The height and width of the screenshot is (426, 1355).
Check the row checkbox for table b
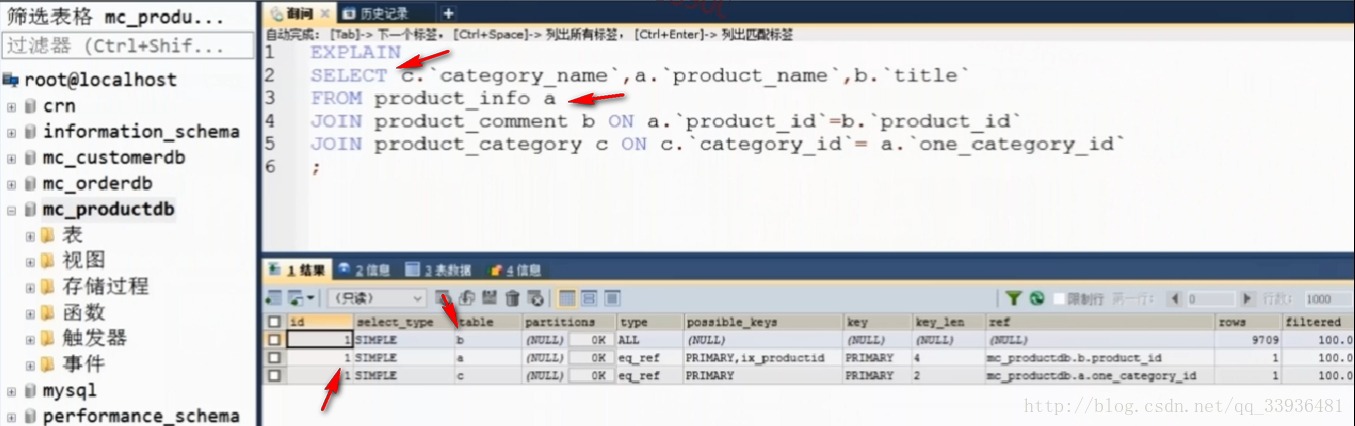click(x=274, y=340)
